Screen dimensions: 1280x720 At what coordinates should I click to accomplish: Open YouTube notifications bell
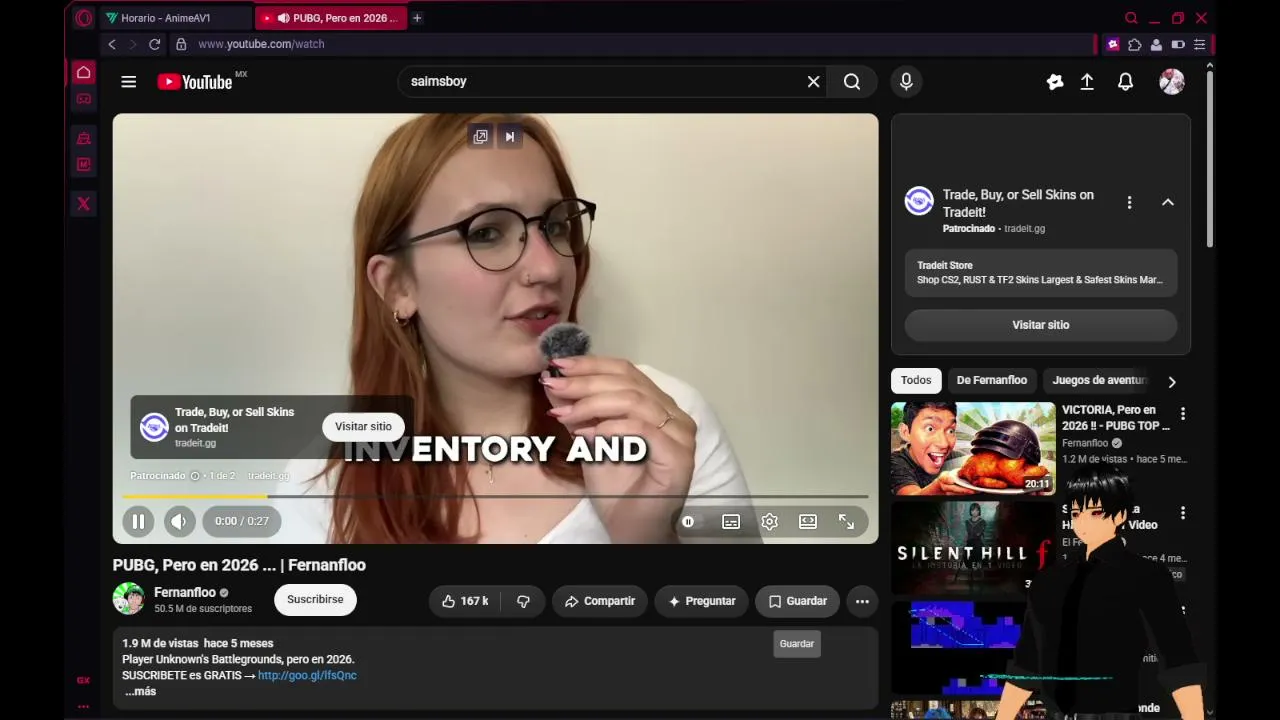coord(1126,82)
